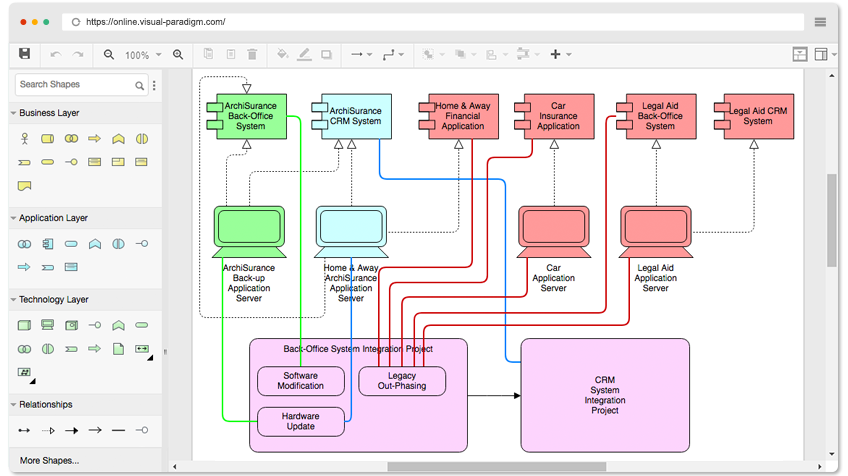
Task: Select the CRM System Integration Project box
Action: [605, 395]
